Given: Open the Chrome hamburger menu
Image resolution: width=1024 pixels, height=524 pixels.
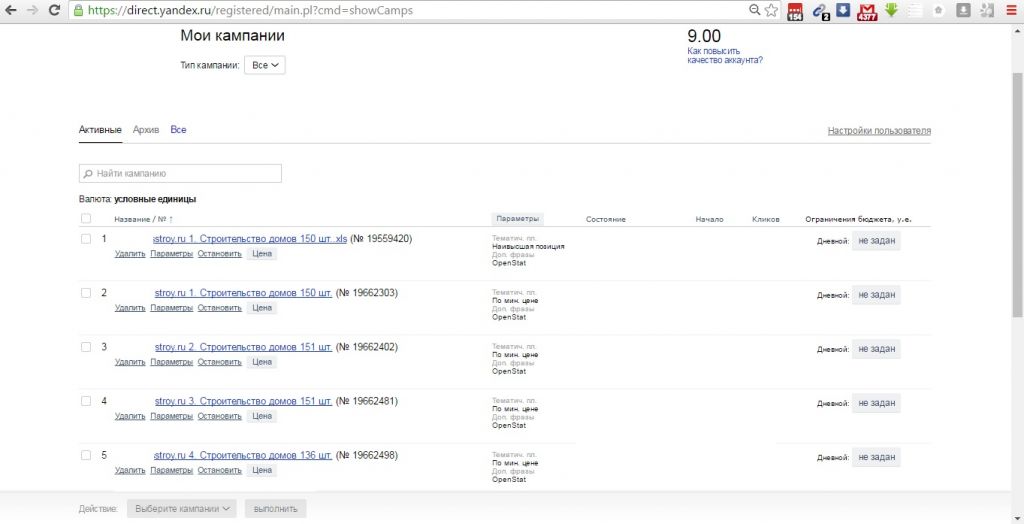Looking at the screenshot, I should [x=1010, y=10].
